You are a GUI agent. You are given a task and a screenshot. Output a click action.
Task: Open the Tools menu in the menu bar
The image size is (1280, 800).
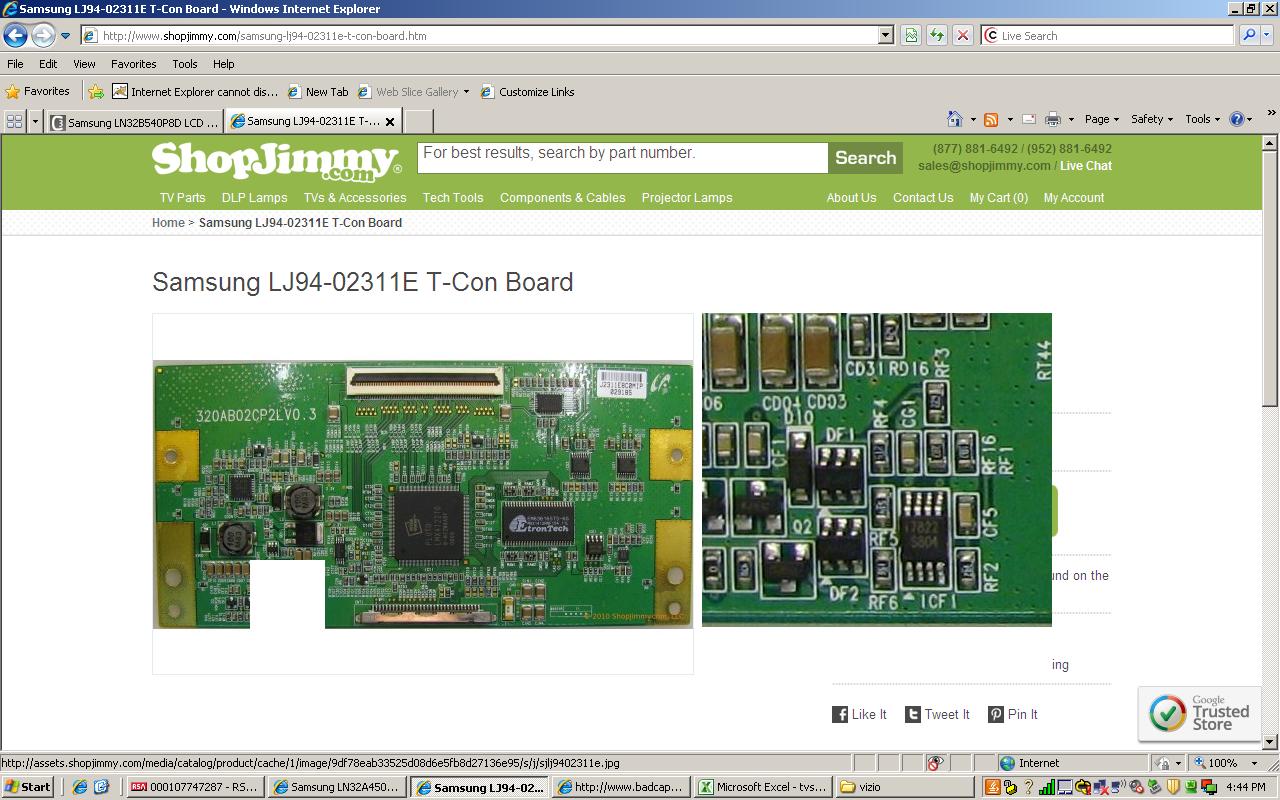click(x=184, y=64)
